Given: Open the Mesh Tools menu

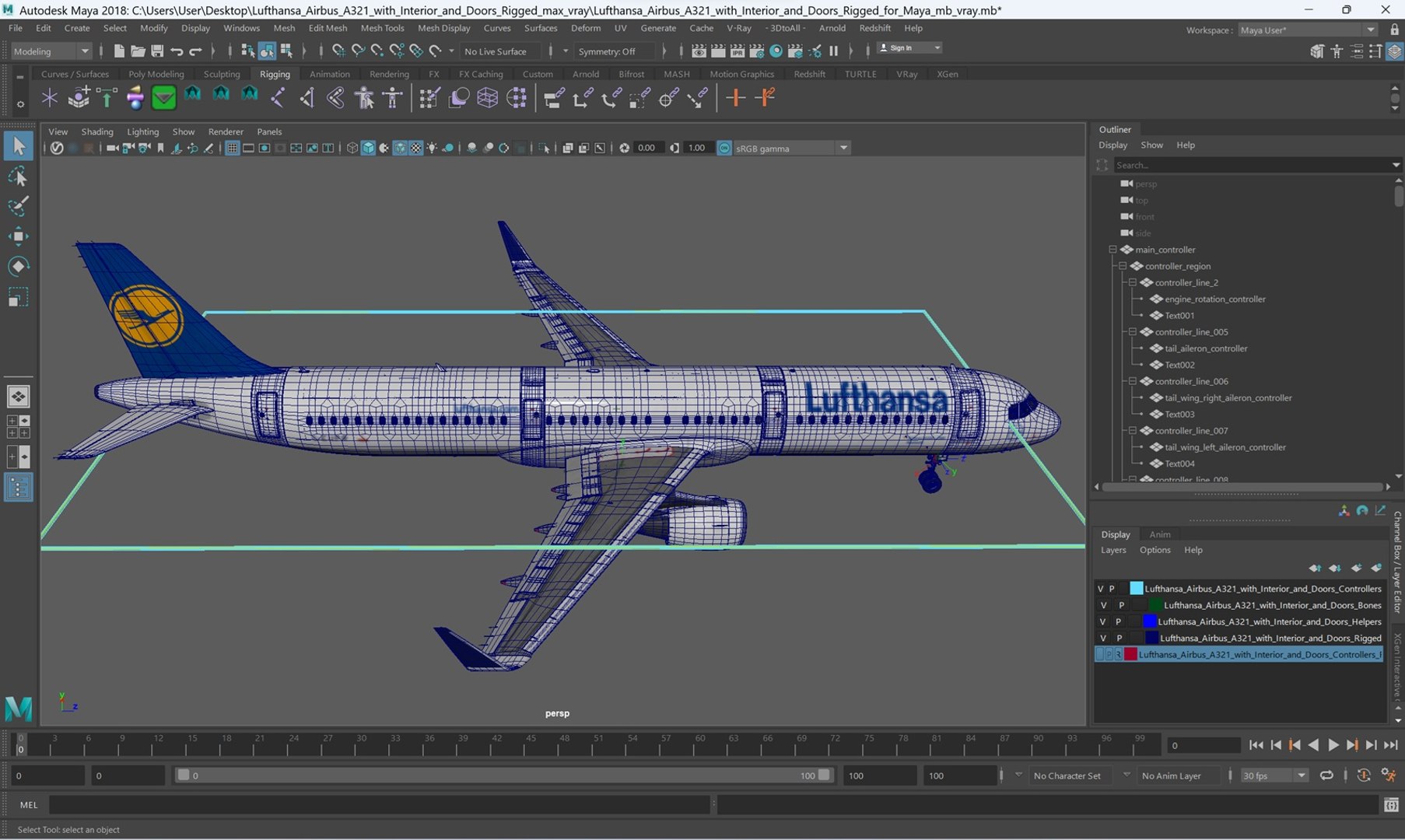Looking at the screenshot, I should (x=382, y=28).
